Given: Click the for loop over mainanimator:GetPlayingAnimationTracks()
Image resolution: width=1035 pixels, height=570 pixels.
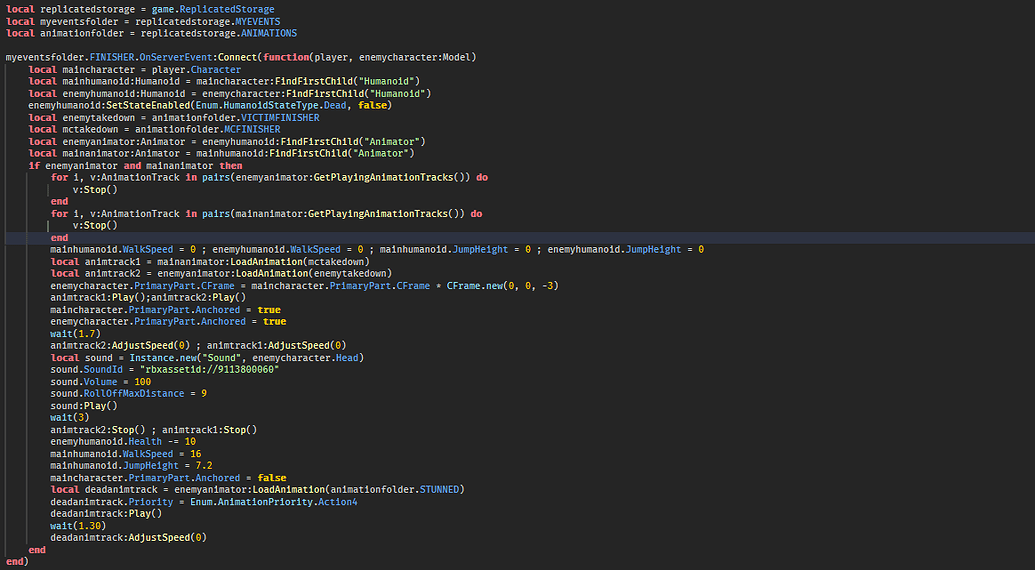Looking at the screenshot, I should [267, 214].
